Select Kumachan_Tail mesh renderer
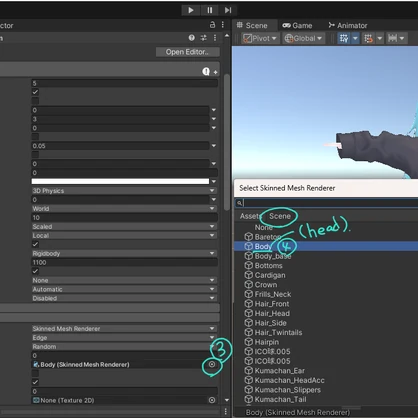The height and width of the screenshot is (418, 418). 326,399
